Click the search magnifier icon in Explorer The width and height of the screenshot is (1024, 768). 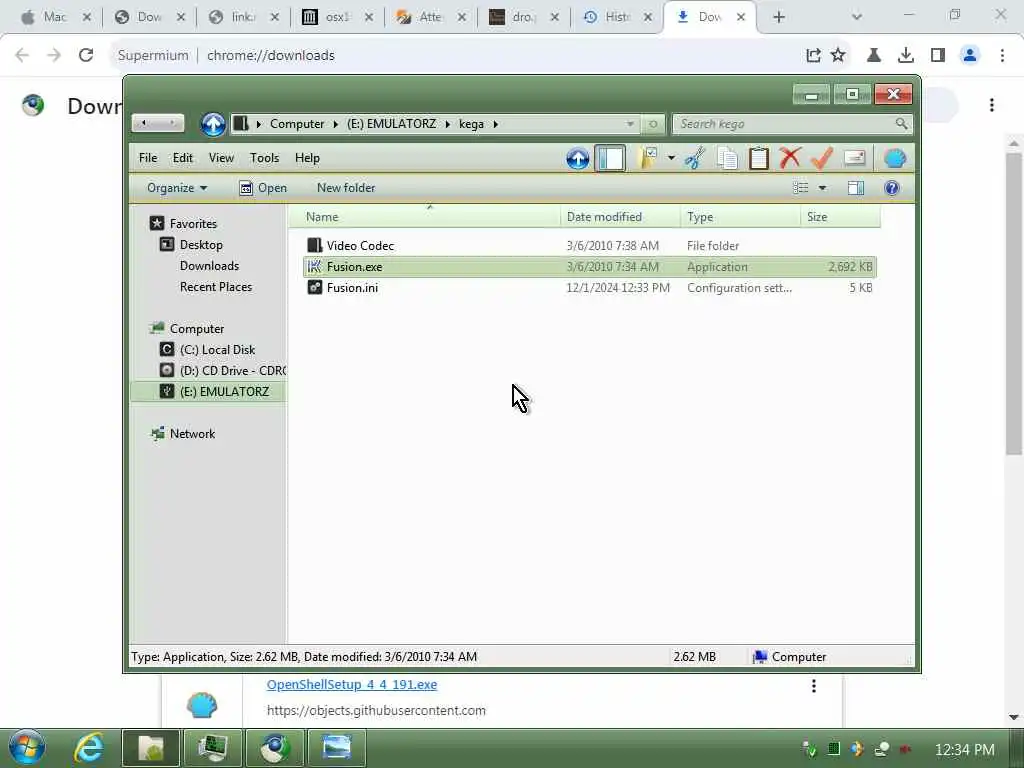pyautogui.click(x=901, y=123)
